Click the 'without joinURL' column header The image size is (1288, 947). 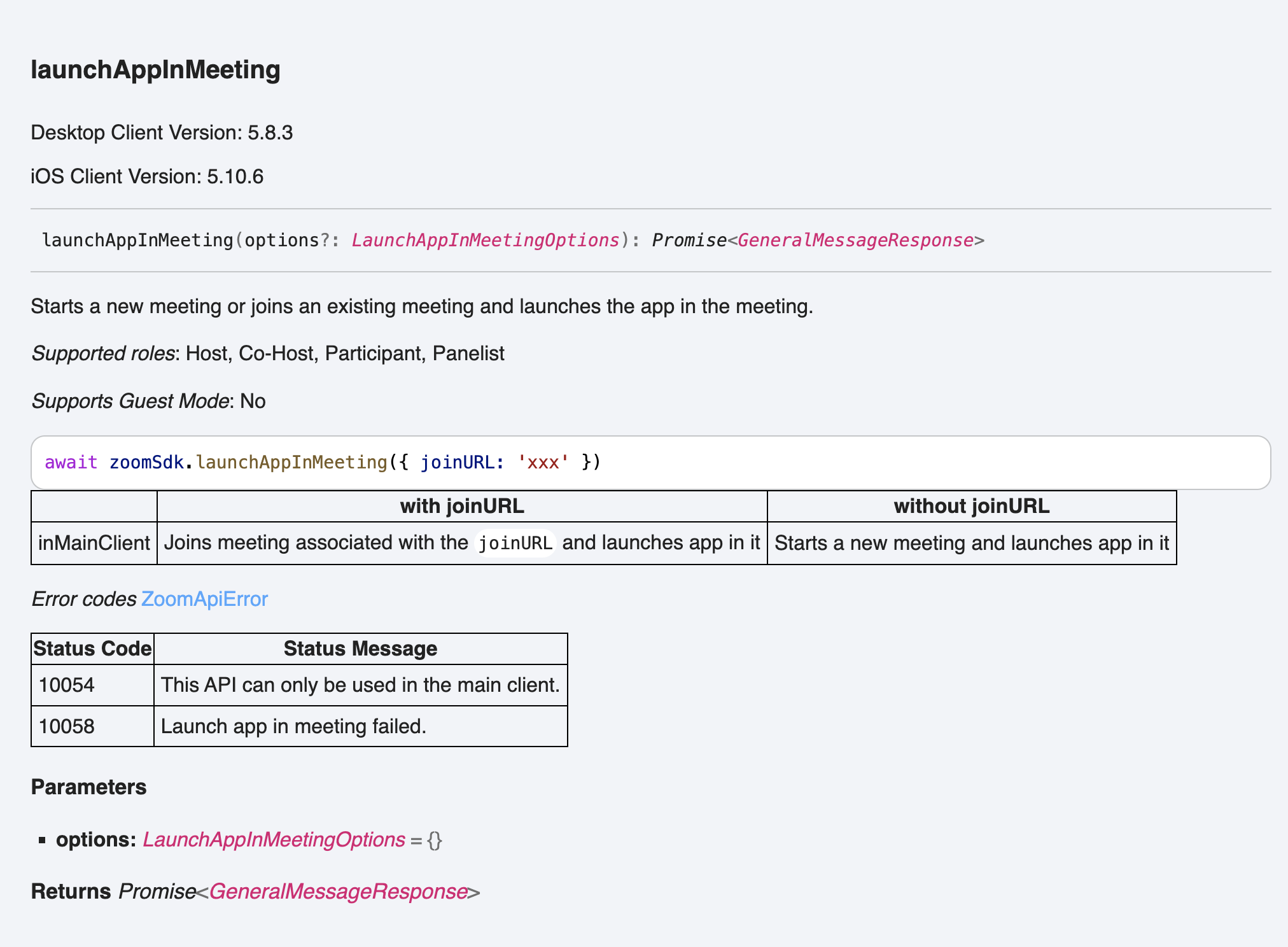(x=971, y=507)
